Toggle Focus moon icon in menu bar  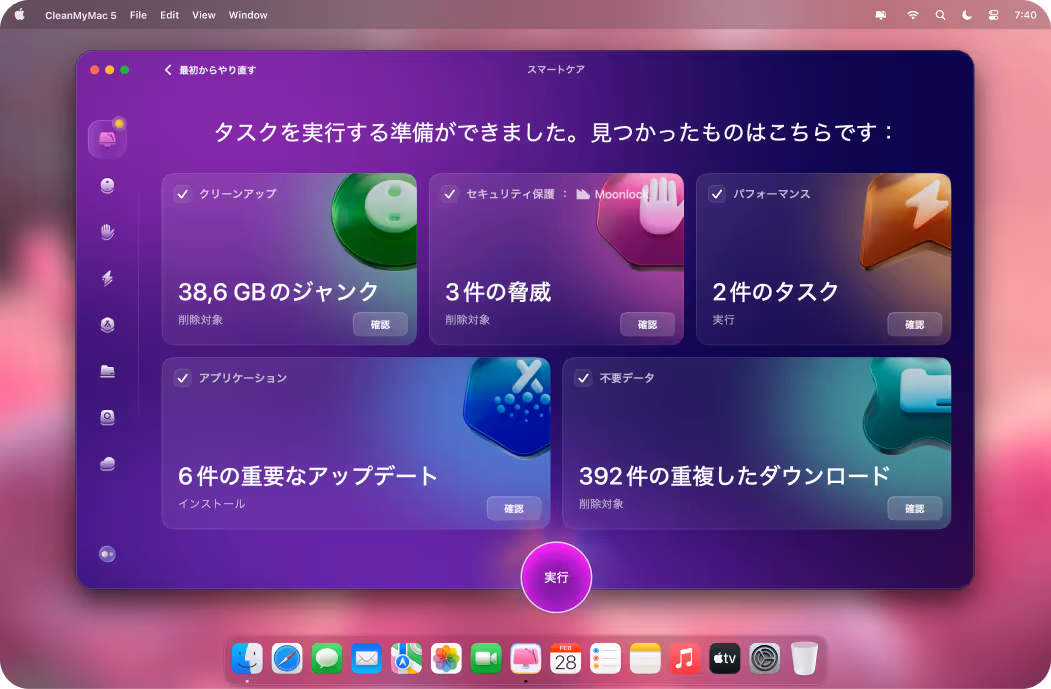point(967,15)
